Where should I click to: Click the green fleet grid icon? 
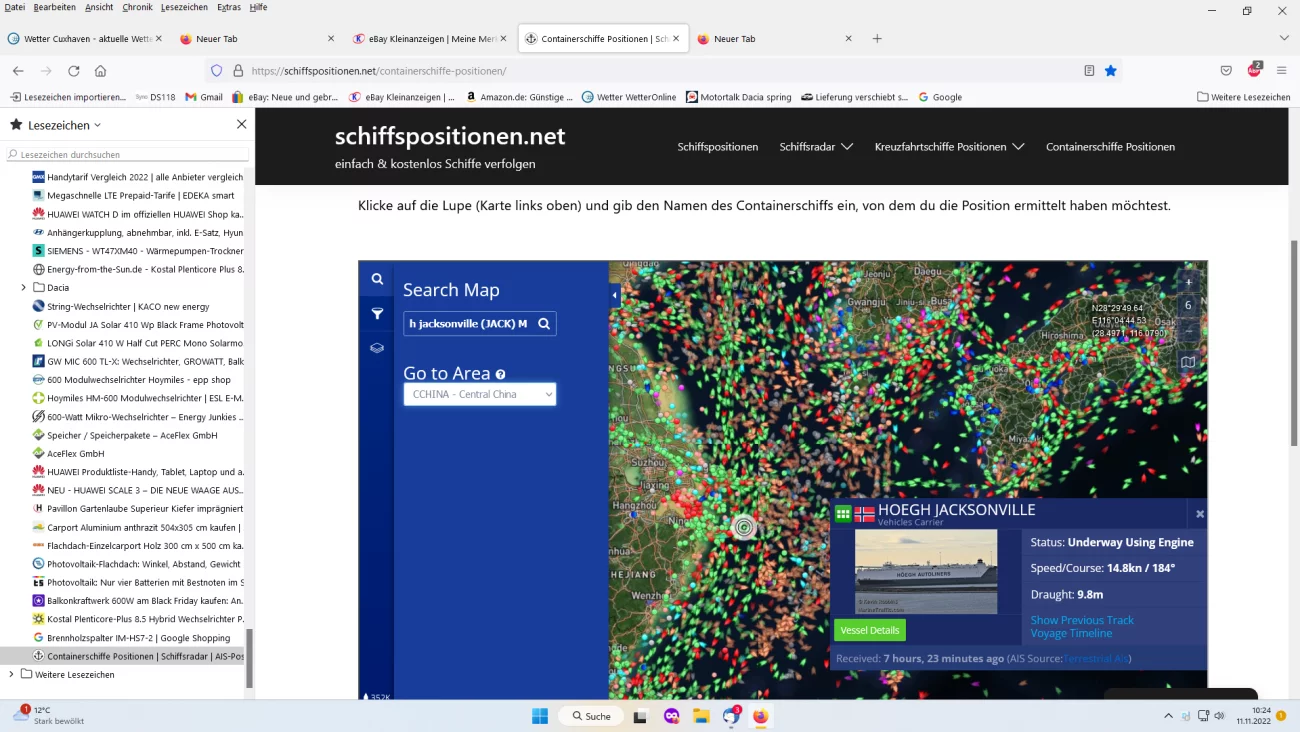[x=843, y=514]
